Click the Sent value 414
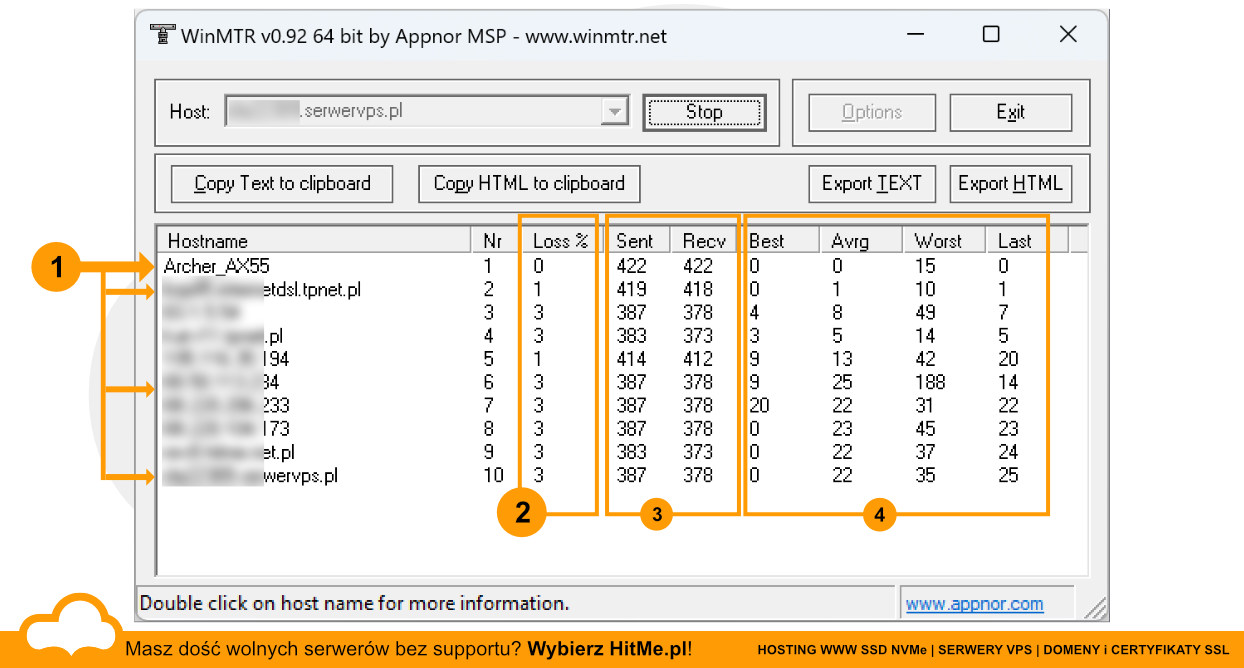 point(631,359)
